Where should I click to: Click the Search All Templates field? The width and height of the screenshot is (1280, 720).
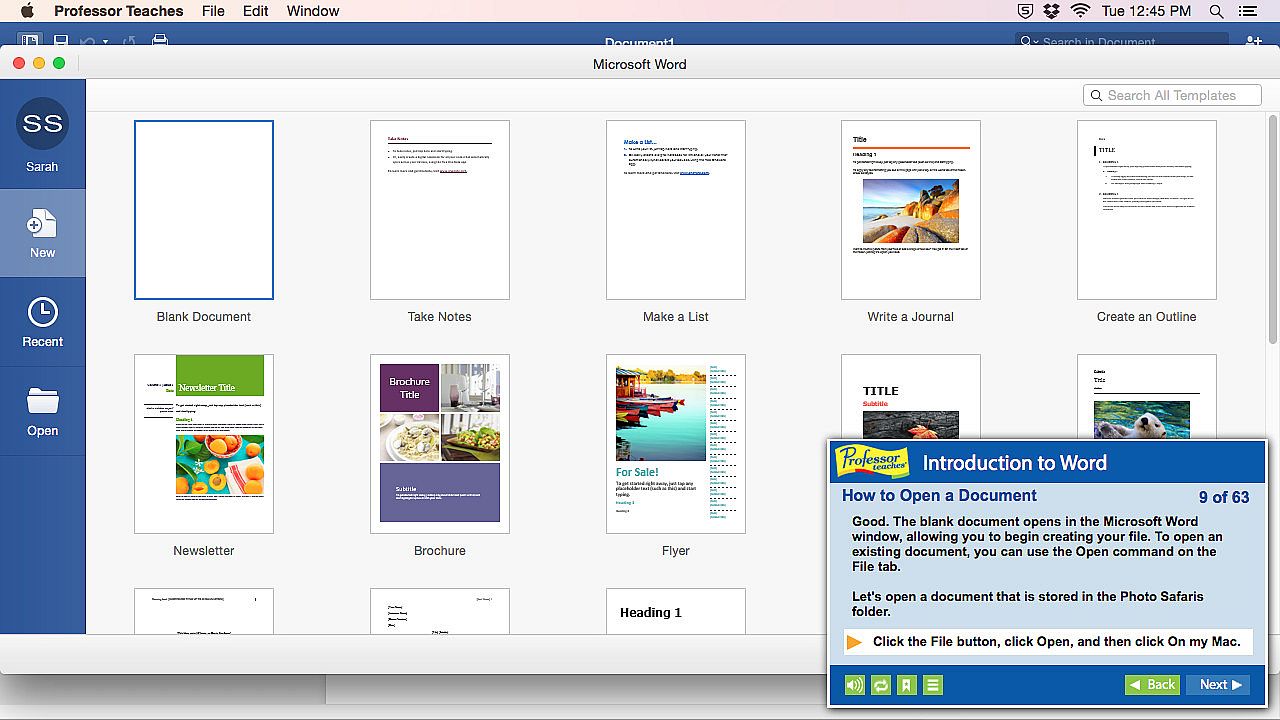(1172, 95)
